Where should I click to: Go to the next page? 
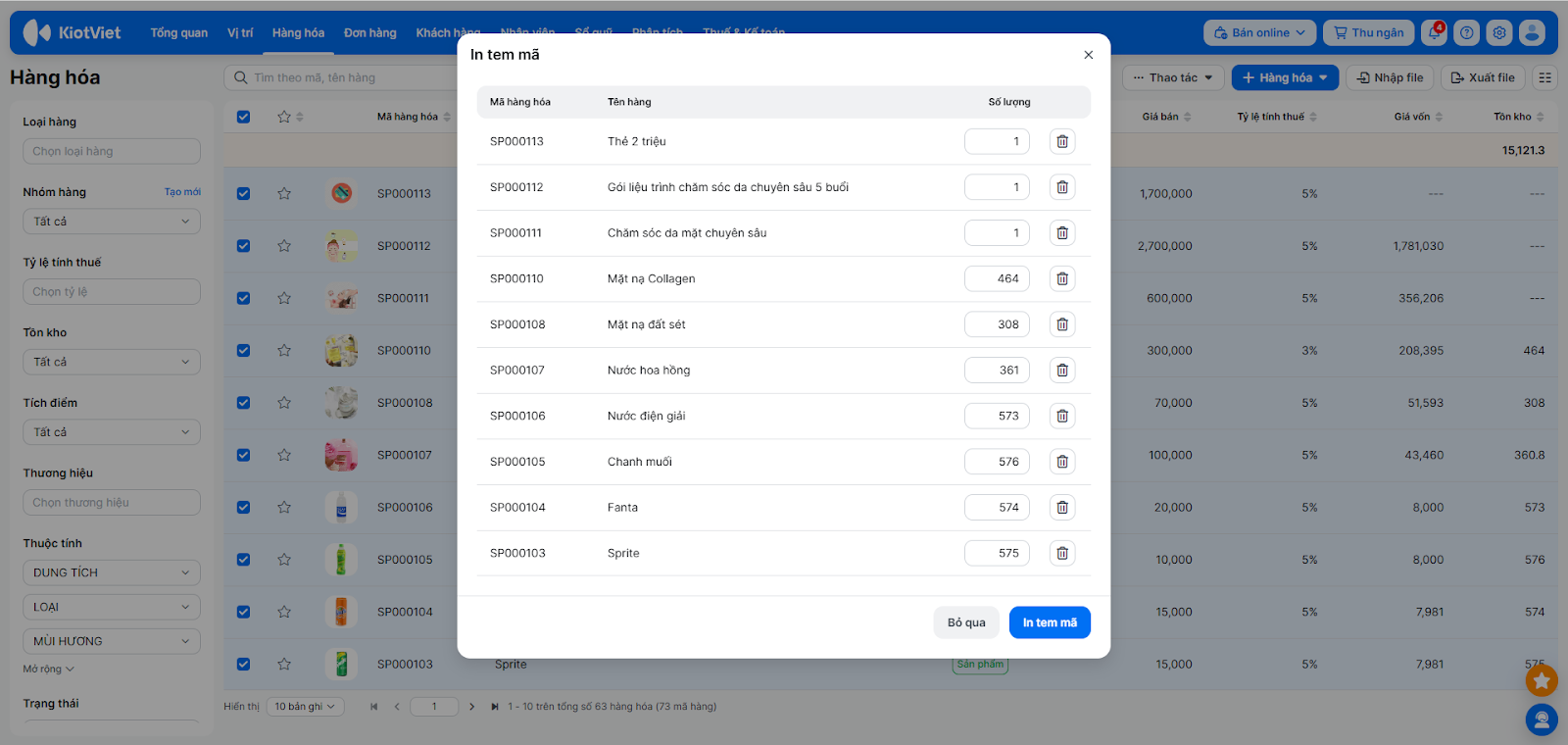(471, 706)
